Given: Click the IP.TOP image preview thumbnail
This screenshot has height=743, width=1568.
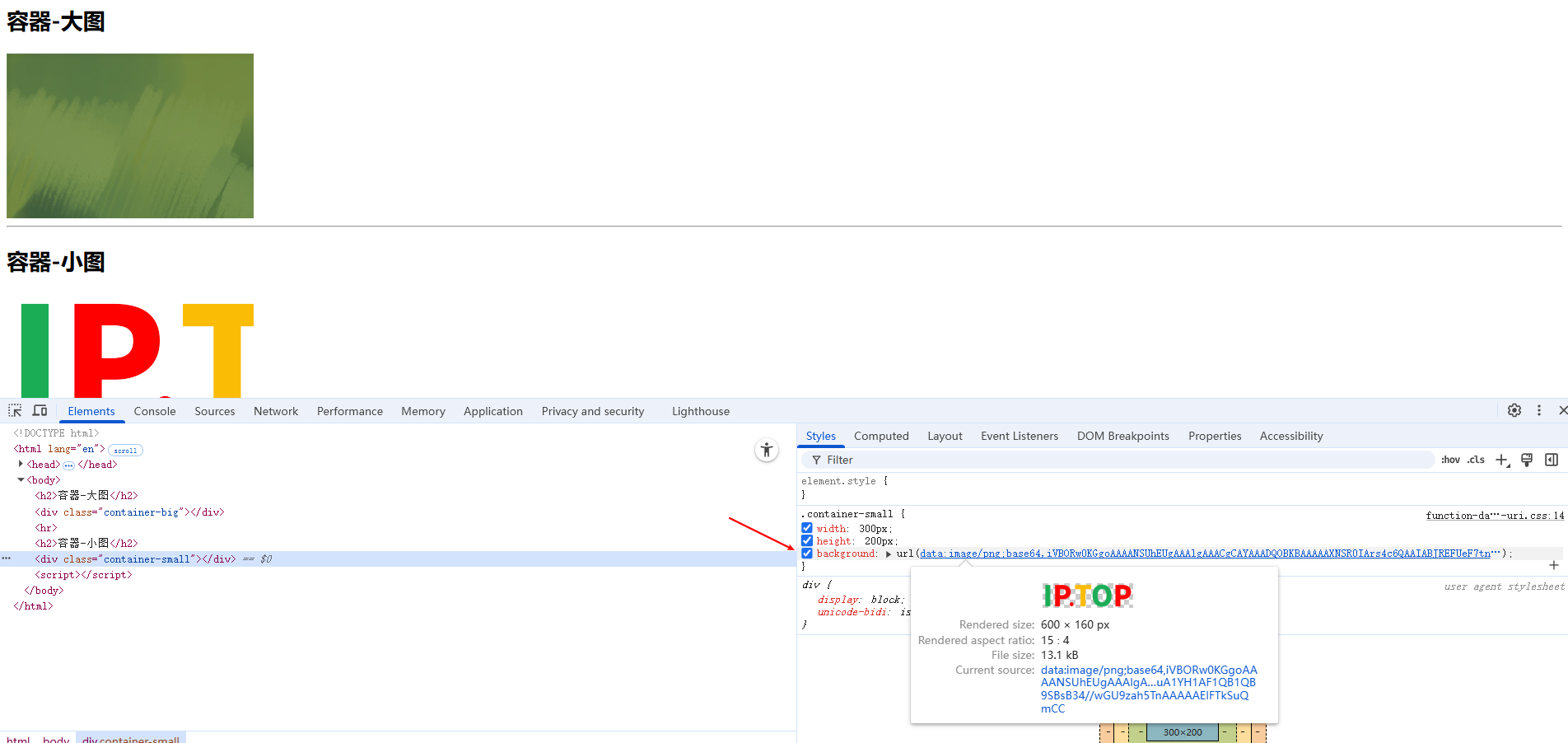Looking at the screenshot, I should pyautogui.click(x=1088, y=595).
